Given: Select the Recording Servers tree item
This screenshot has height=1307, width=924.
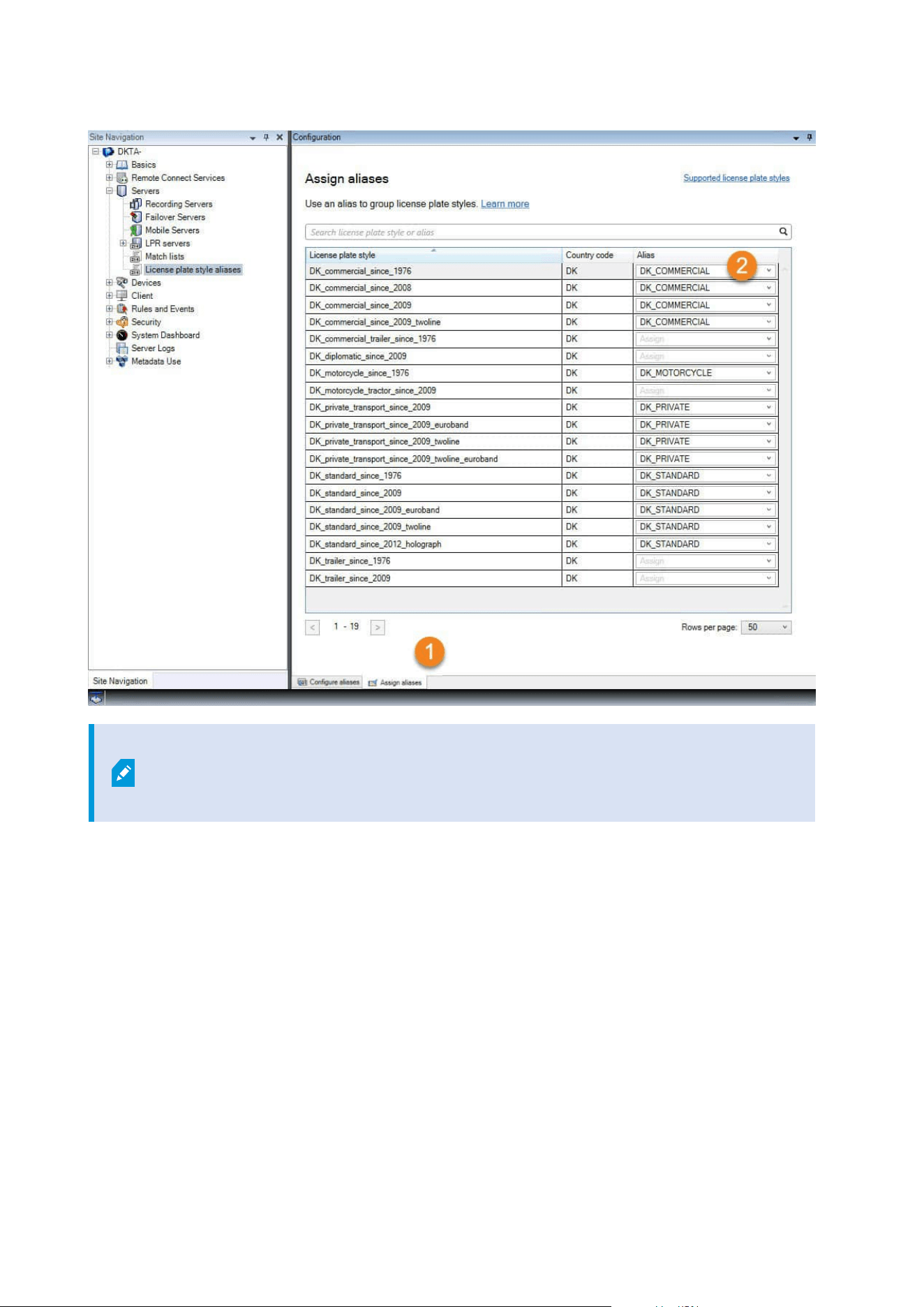Looking at the screenshot, I should click(179, 204).
